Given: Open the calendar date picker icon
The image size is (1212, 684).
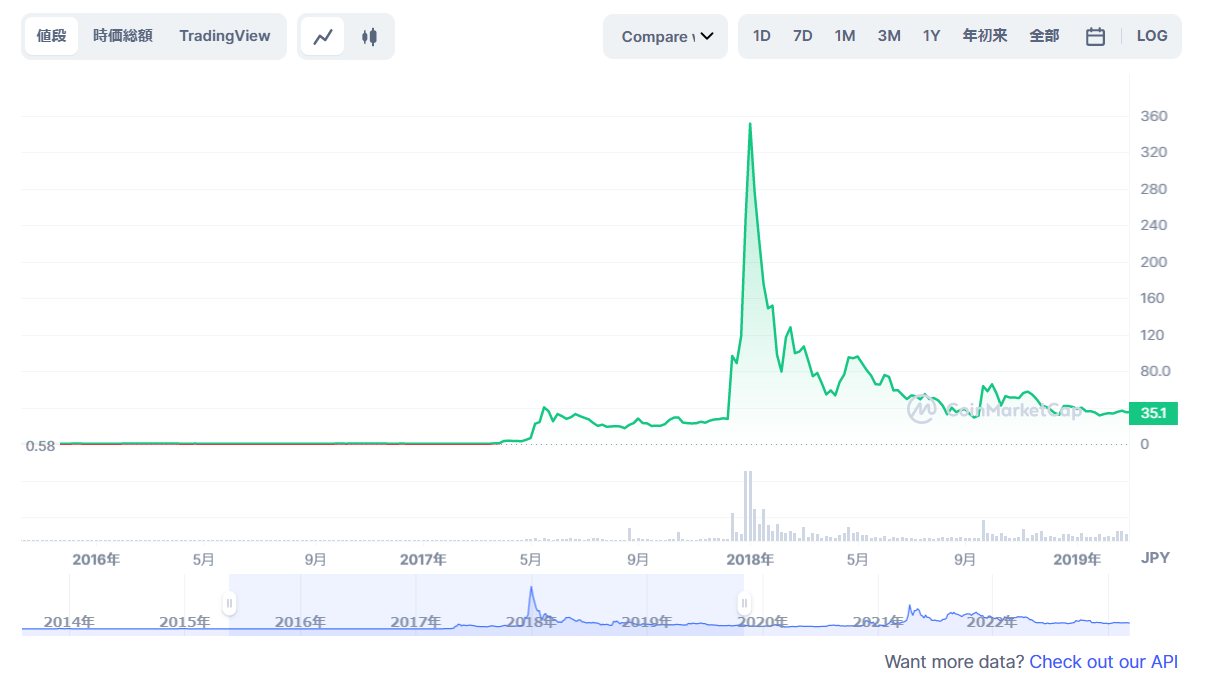Looking at the screenshot, I should (x=1095, y=35).
